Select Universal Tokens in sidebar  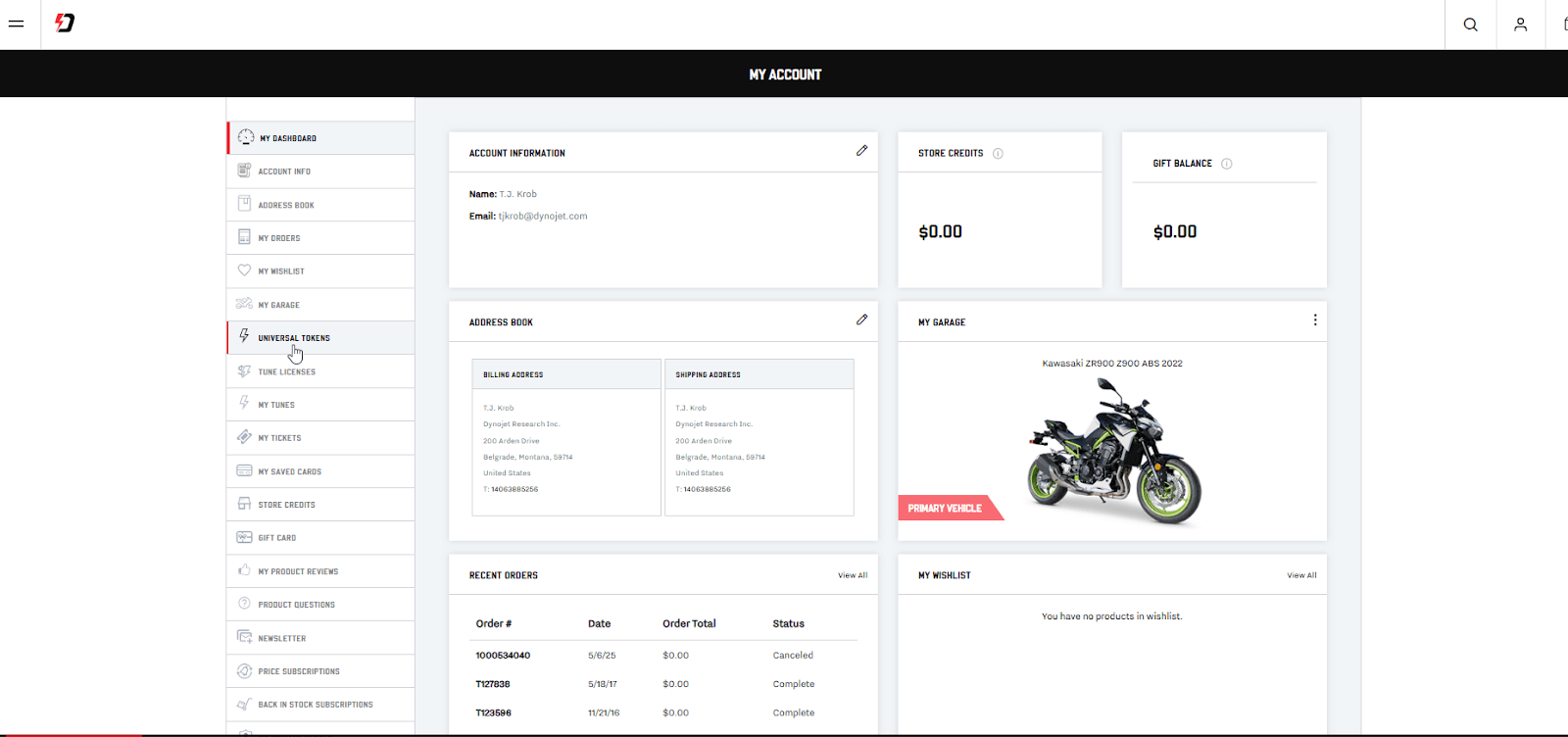click(x=320, y=338)
